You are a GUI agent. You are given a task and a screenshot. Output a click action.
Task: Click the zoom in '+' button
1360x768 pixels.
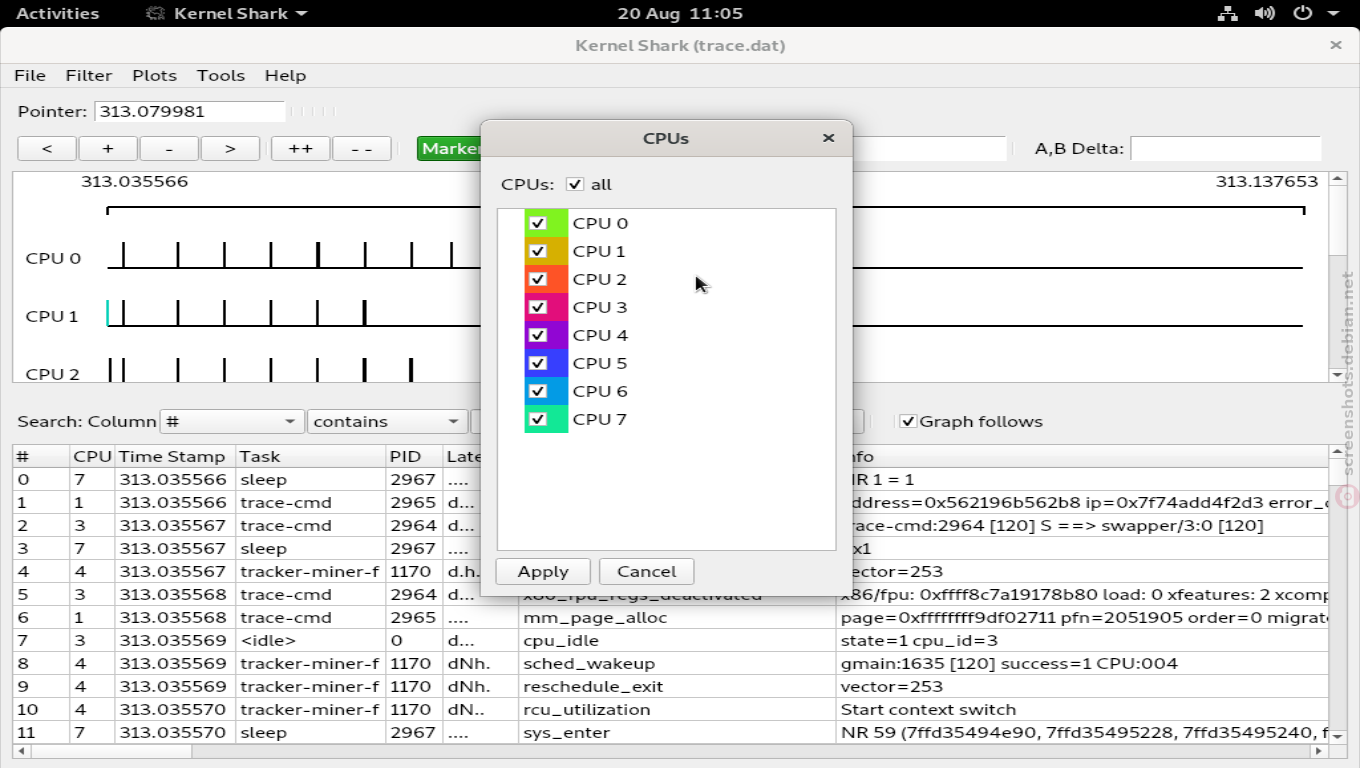[x=108, y=148]
